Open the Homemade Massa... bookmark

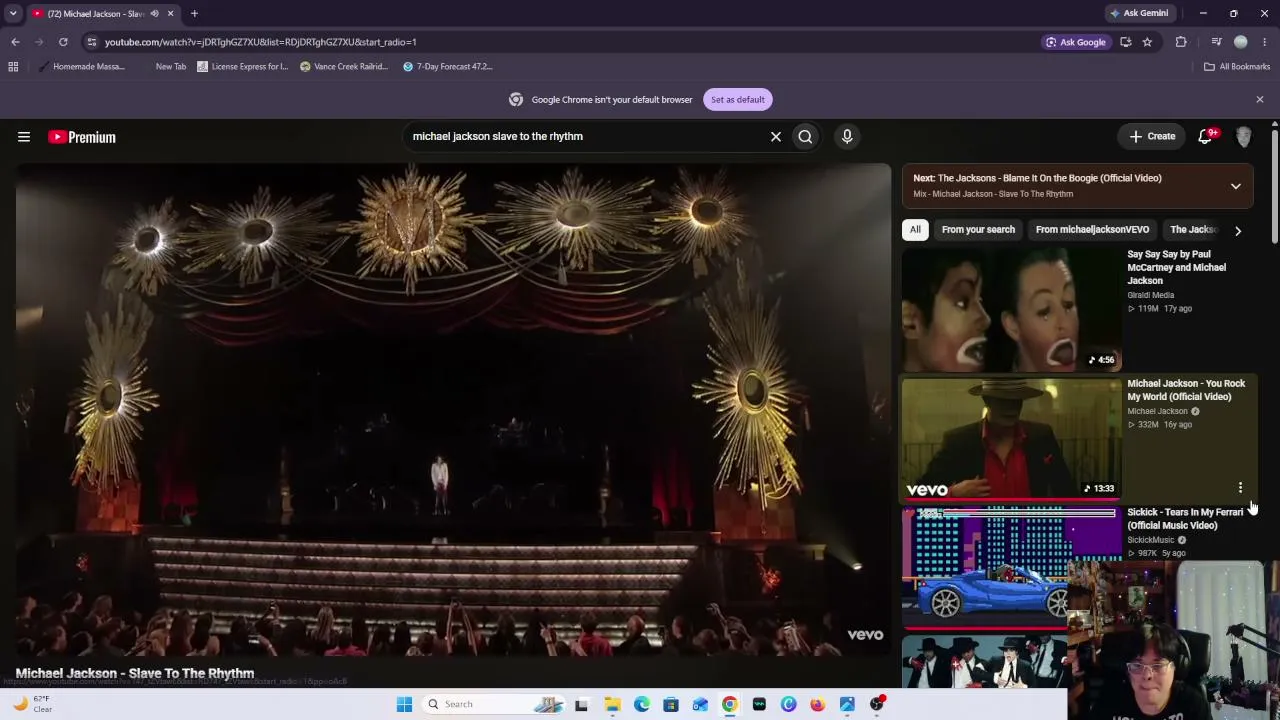[x=82, y=67]
